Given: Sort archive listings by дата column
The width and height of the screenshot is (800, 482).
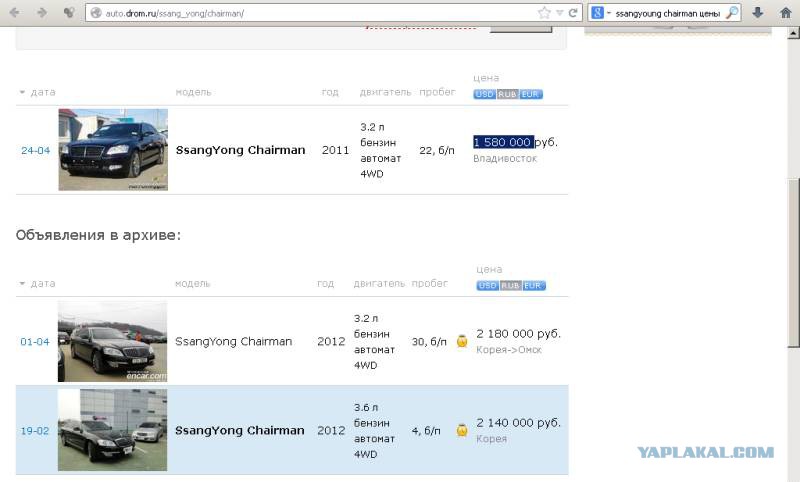Looking at the screenshot, I should (43, 284).
